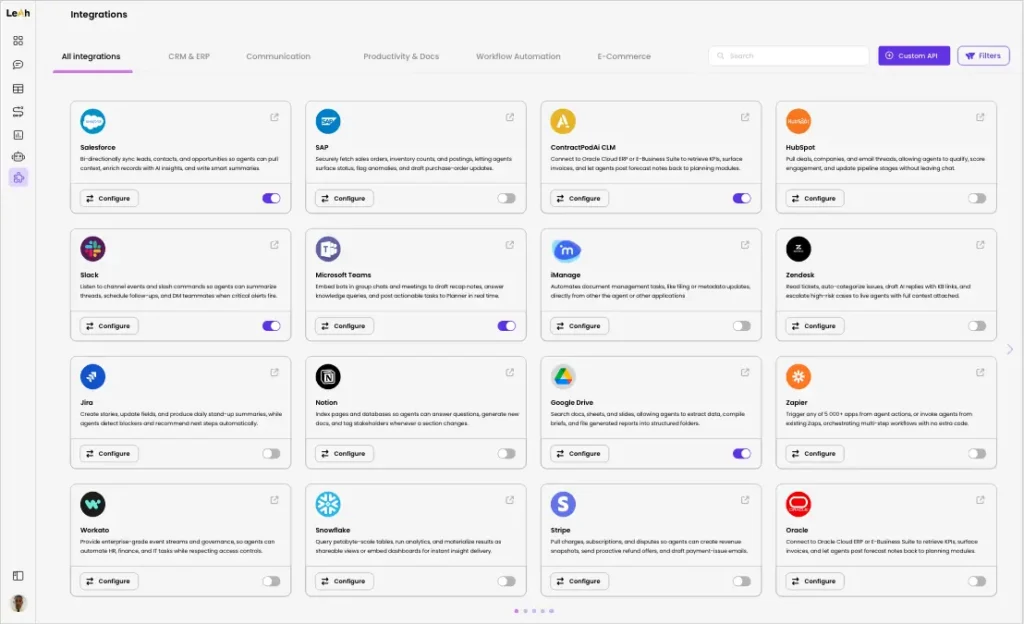The width and height of the screenshot is (1024, 624).
Task: Click the Custom API button
Action: coord(913,56)
